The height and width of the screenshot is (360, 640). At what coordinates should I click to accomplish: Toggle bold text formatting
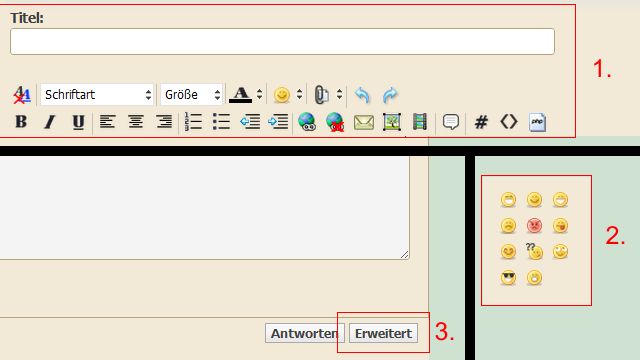pos(21,122)
